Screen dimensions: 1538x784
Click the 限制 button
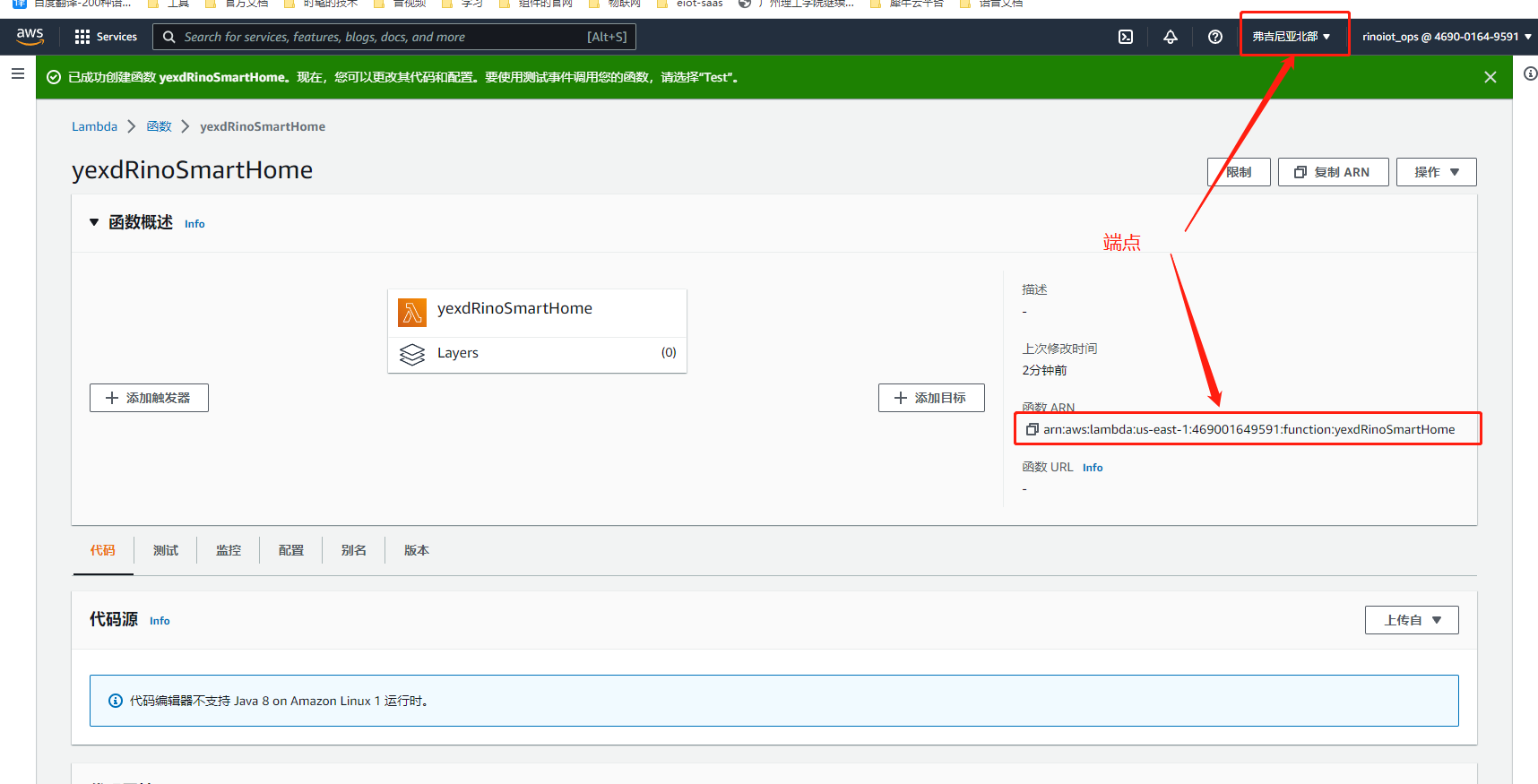[1239, 172]
